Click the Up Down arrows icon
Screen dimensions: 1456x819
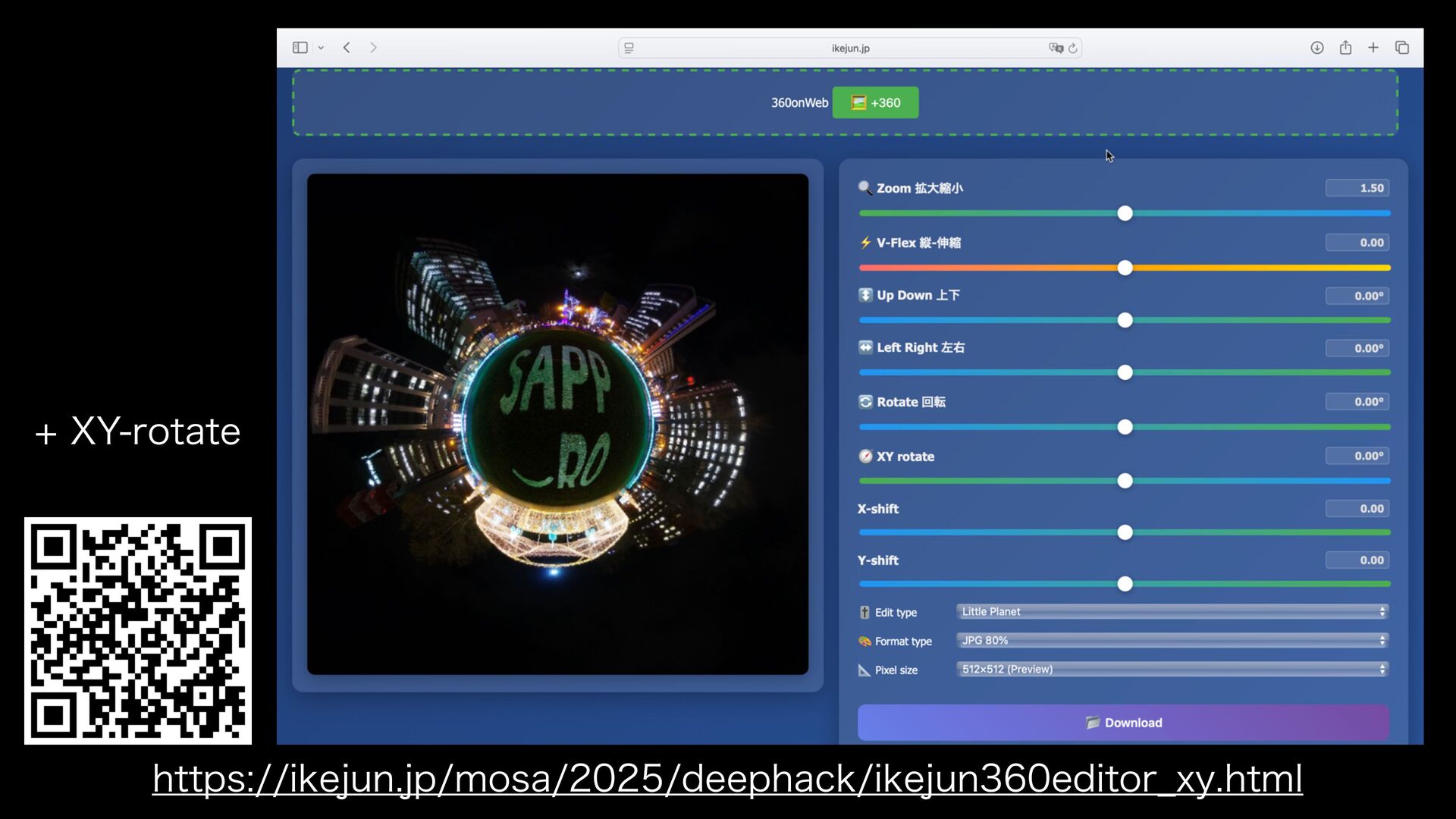pyautogui.click(x=865, y=295)
